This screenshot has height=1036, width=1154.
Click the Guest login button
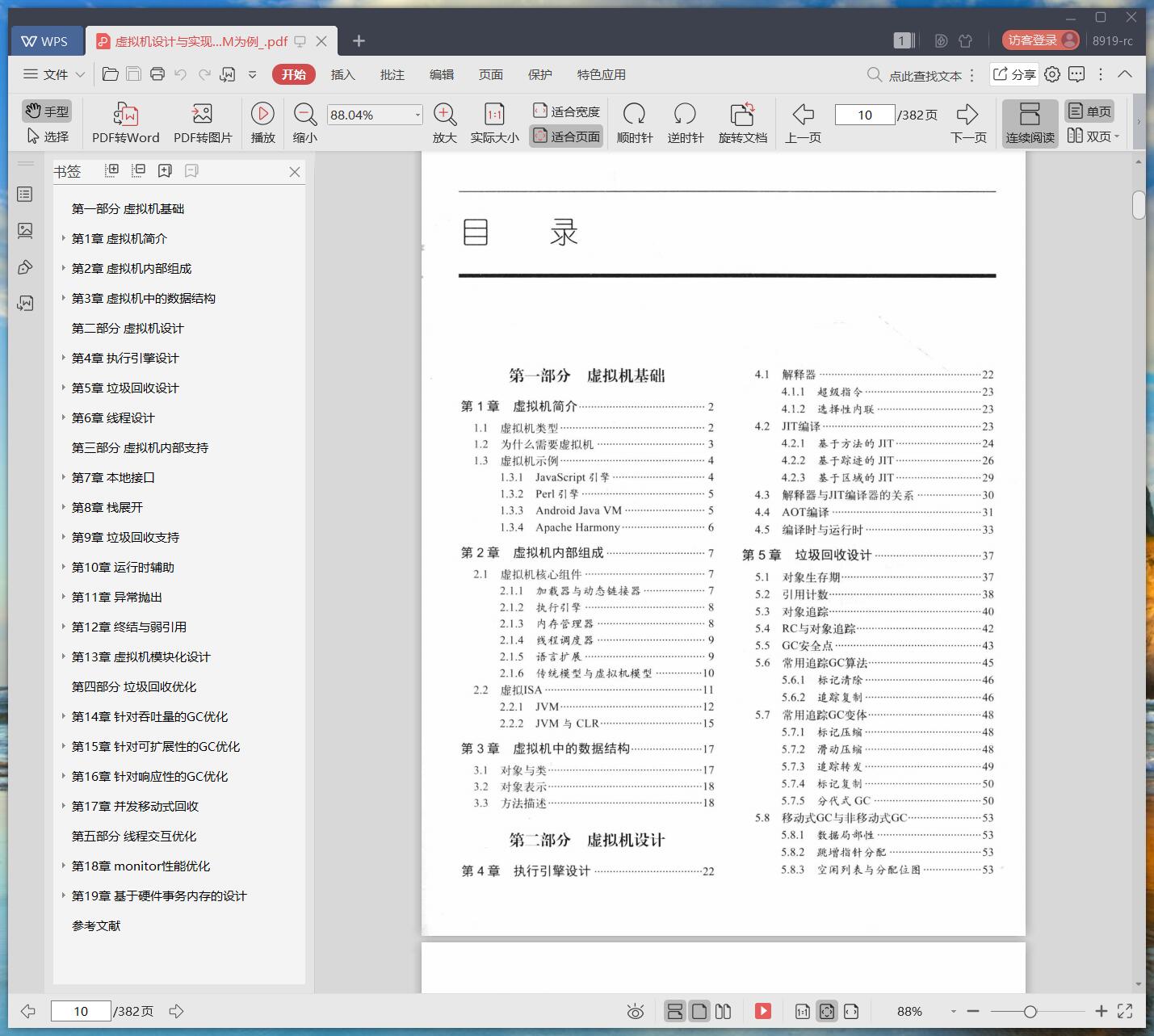[1040, 40]
